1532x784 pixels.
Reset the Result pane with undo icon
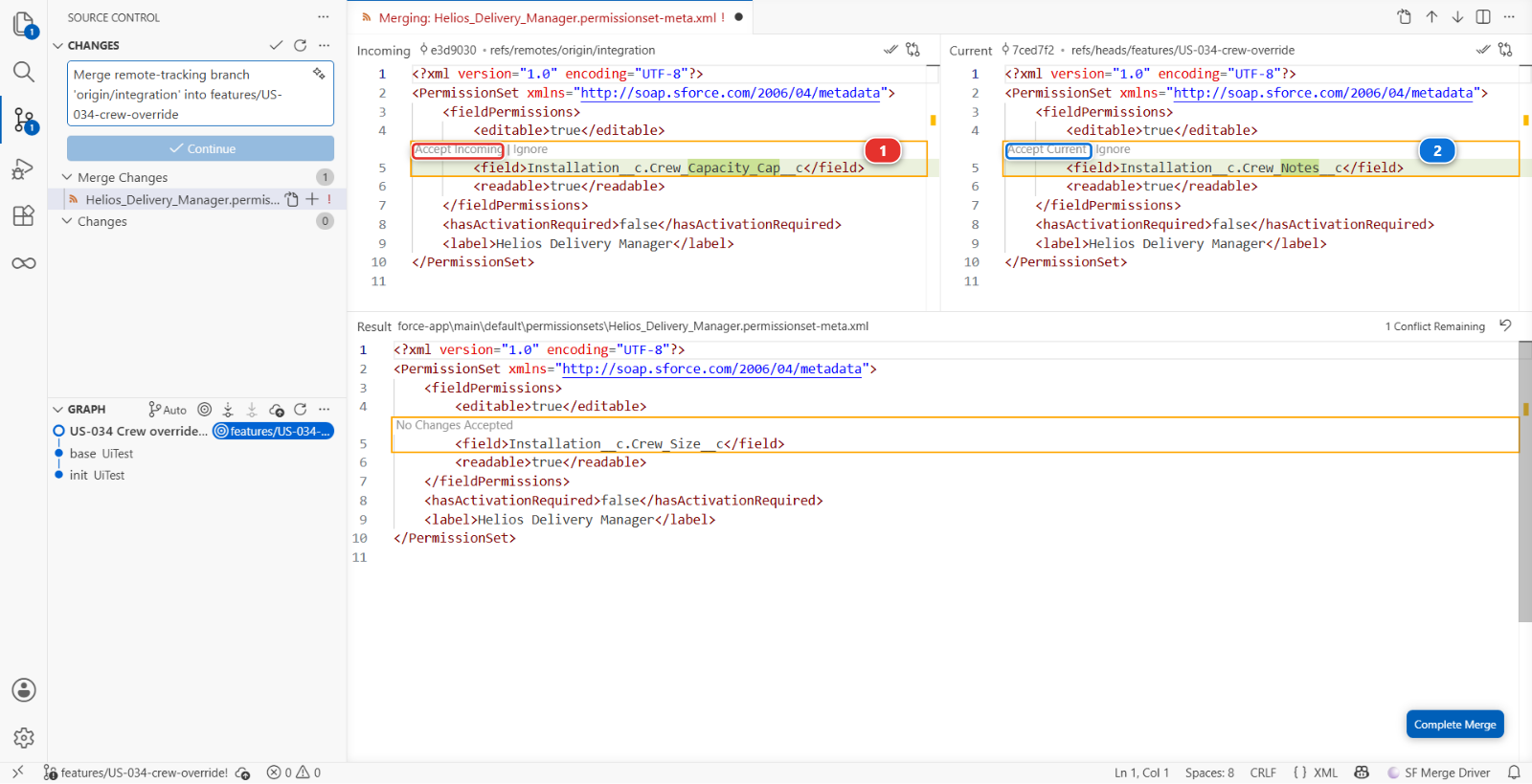[x=1505, y=325]
